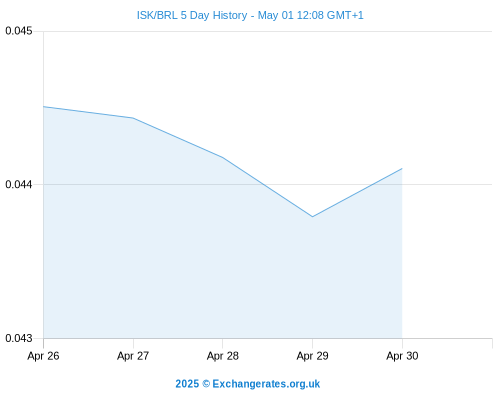Select the Apr 29 x-axis label
Viewport: 495px width, 400px height.
pos(312,356)
